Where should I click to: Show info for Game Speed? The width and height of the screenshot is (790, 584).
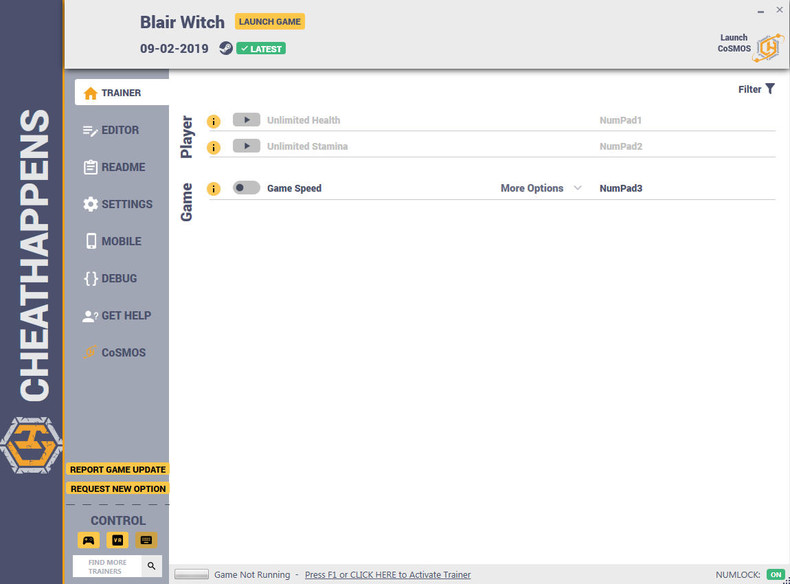(214, 188)
